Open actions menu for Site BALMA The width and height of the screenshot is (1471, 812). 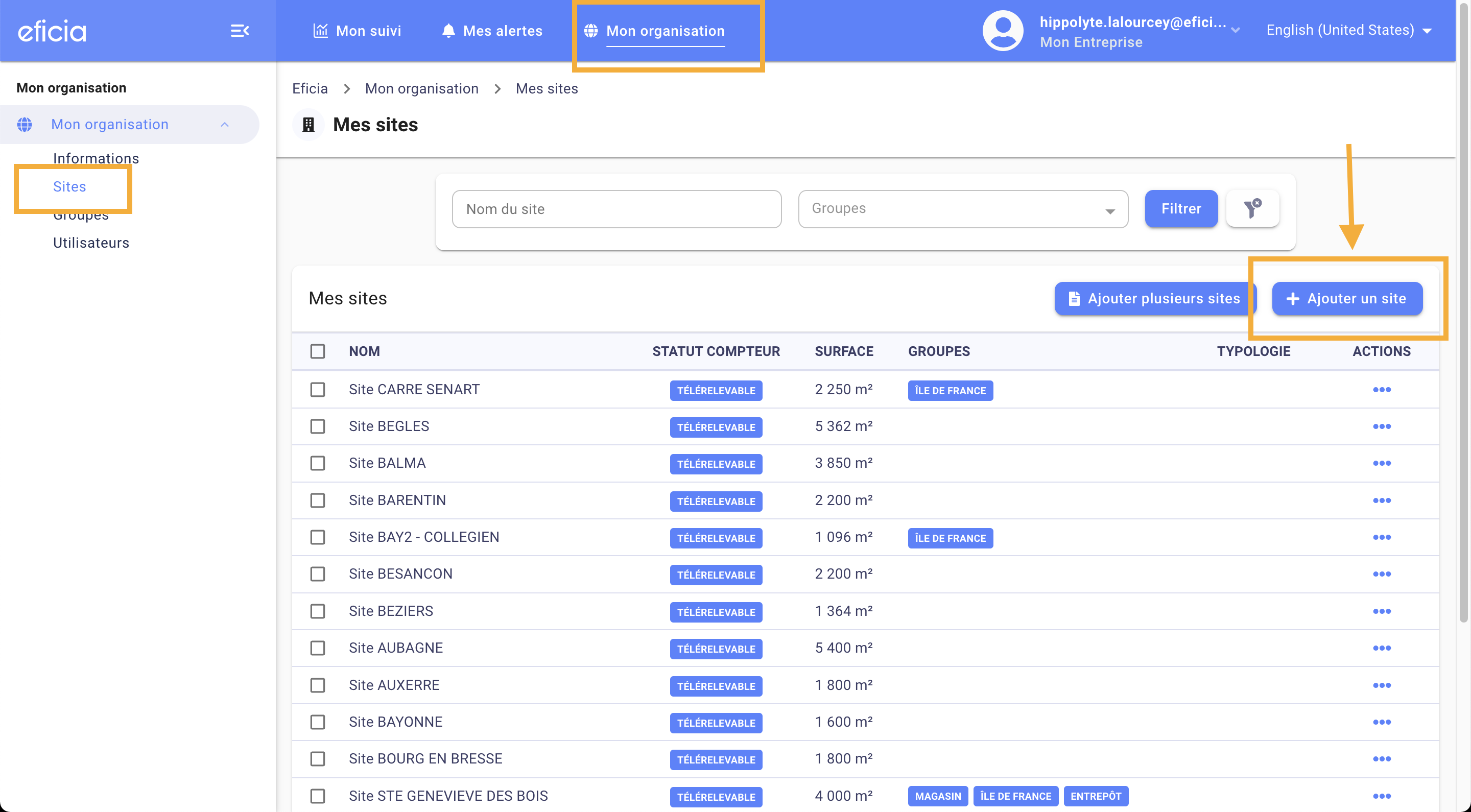click(1382, 463)
